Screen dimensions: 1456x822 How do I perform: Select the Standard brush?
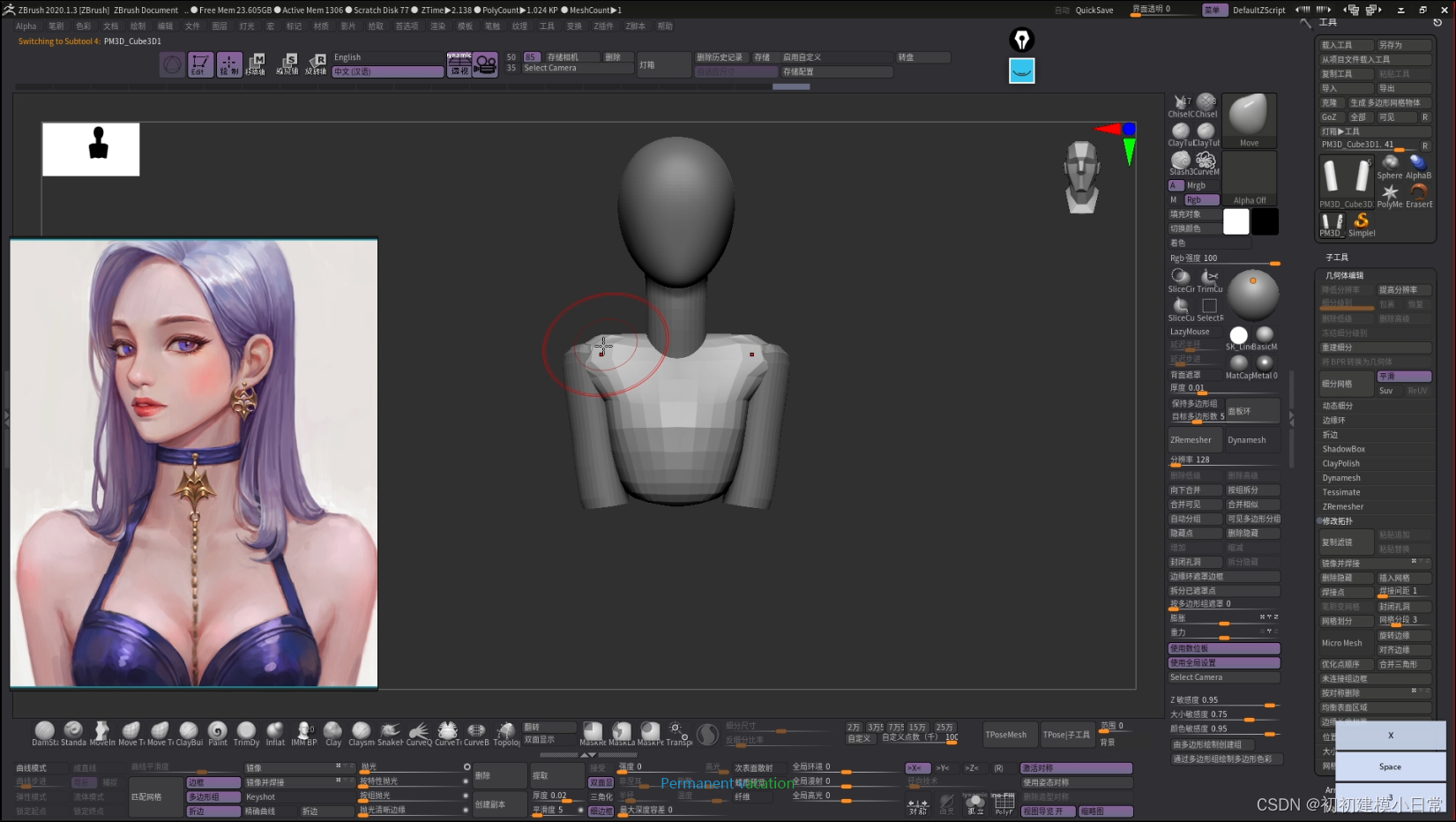73,731
